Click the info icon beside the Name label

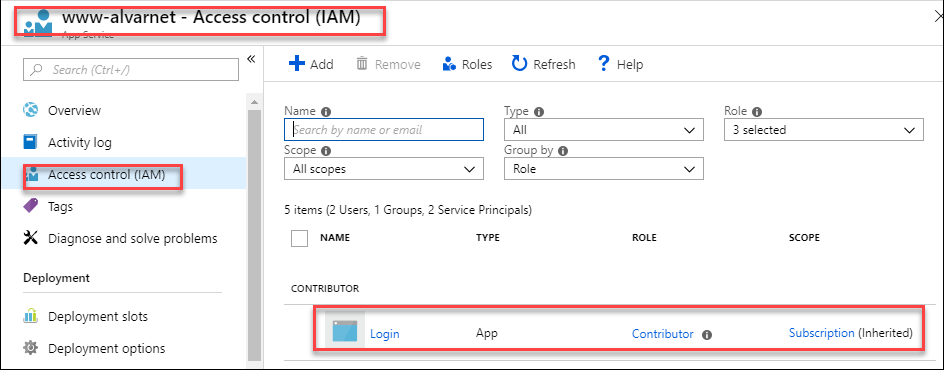[326, 112]
